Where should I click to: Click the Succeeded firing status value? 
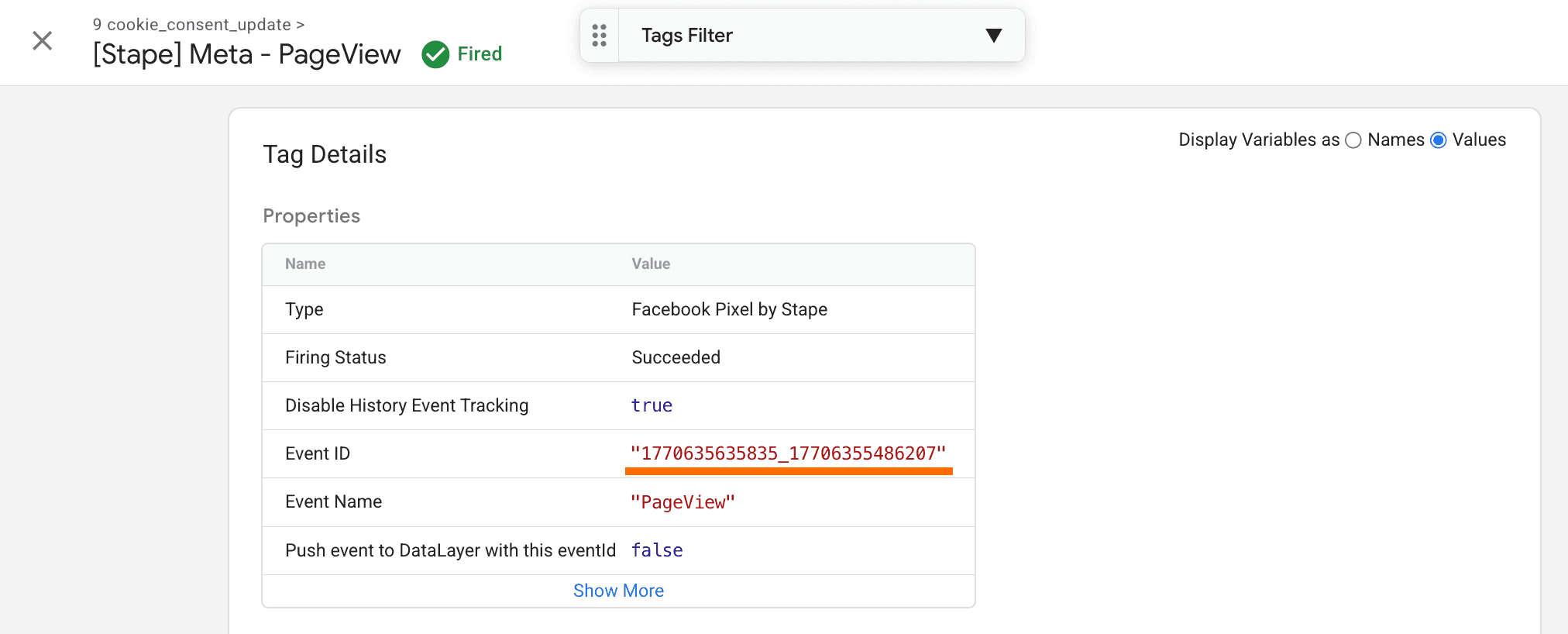(676, 357)
